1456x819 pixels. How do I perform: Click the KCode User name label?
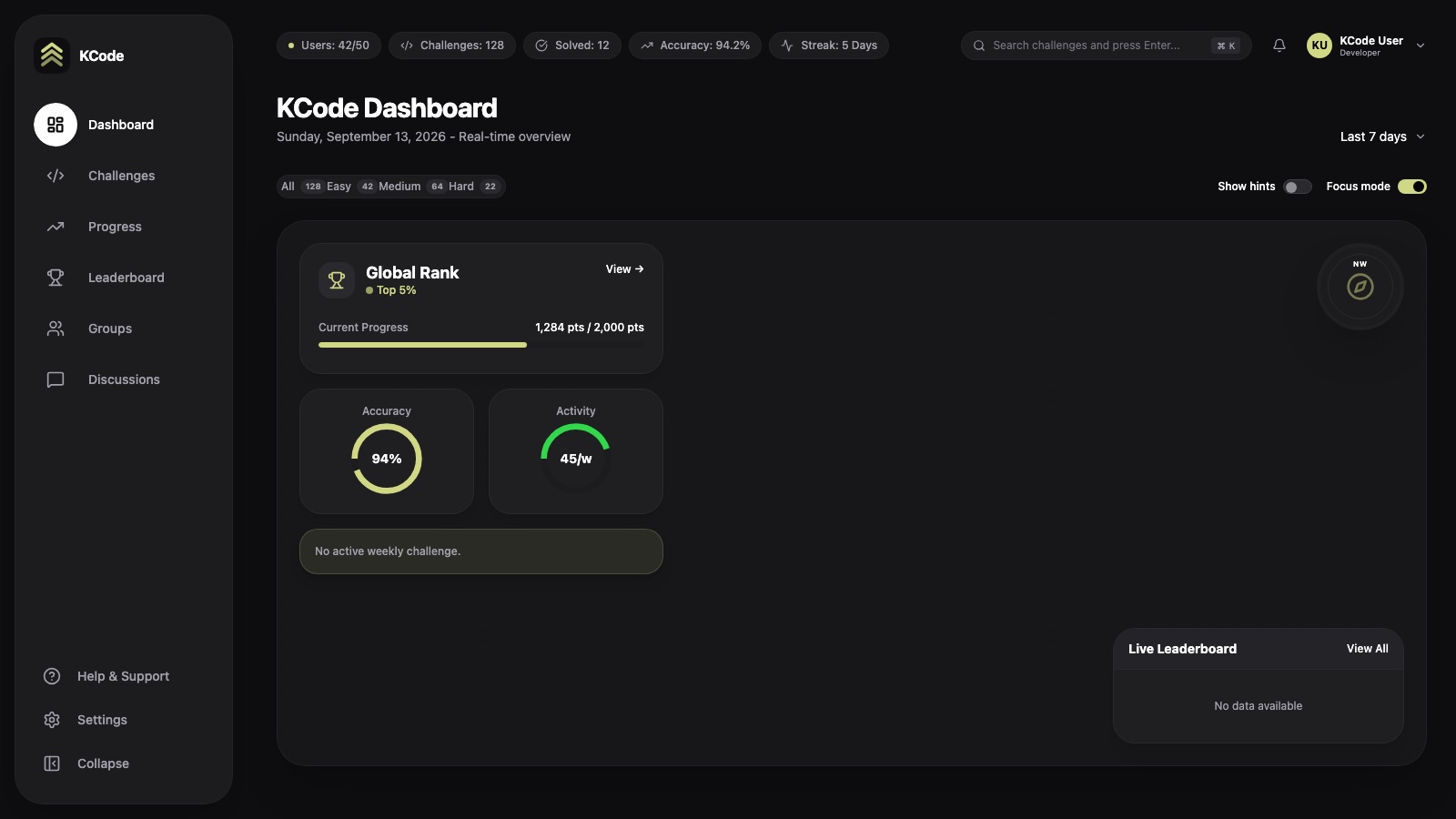click(x=1371, y=41)
